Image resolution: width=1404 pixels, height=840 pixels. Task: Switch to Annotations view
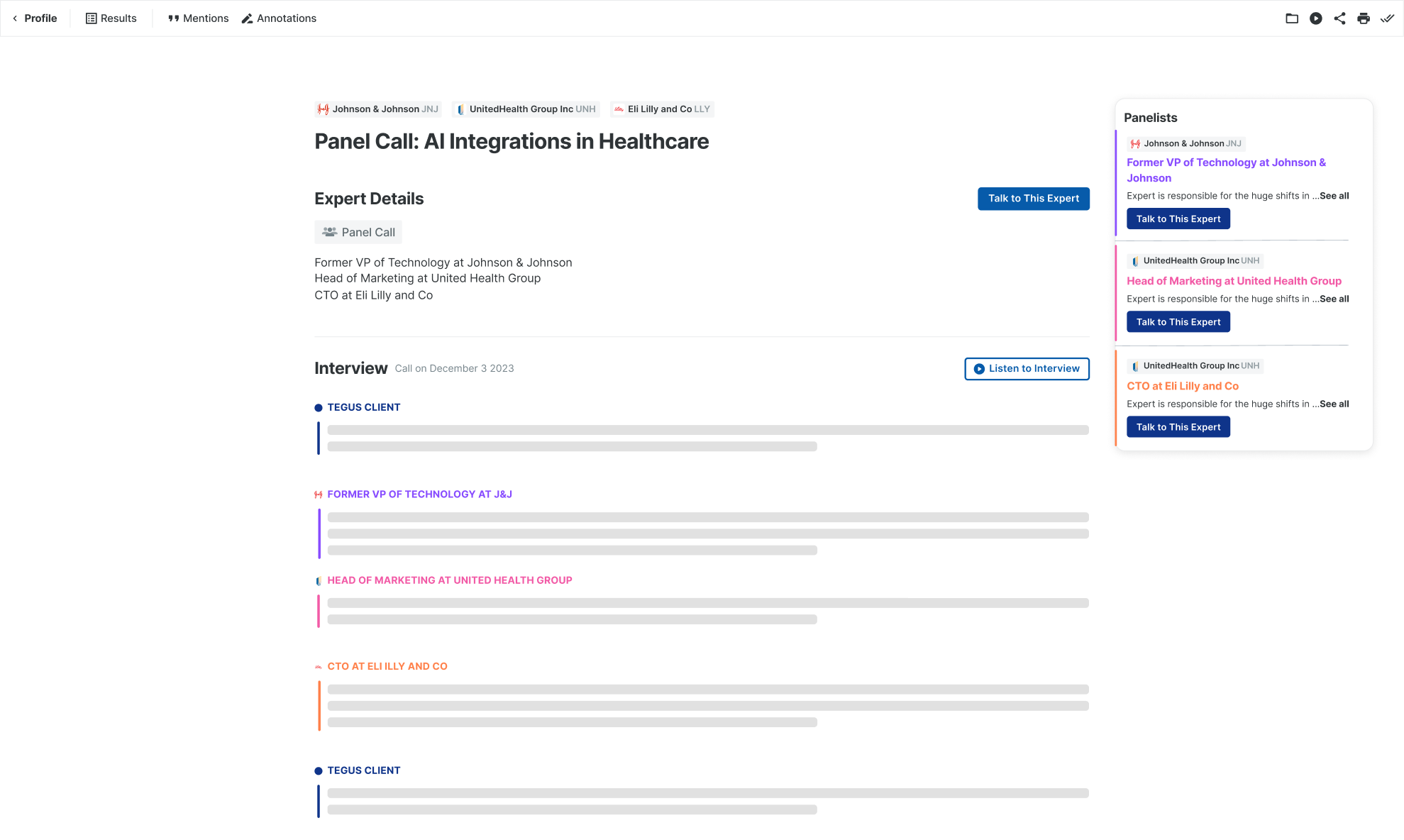[279, 18]
